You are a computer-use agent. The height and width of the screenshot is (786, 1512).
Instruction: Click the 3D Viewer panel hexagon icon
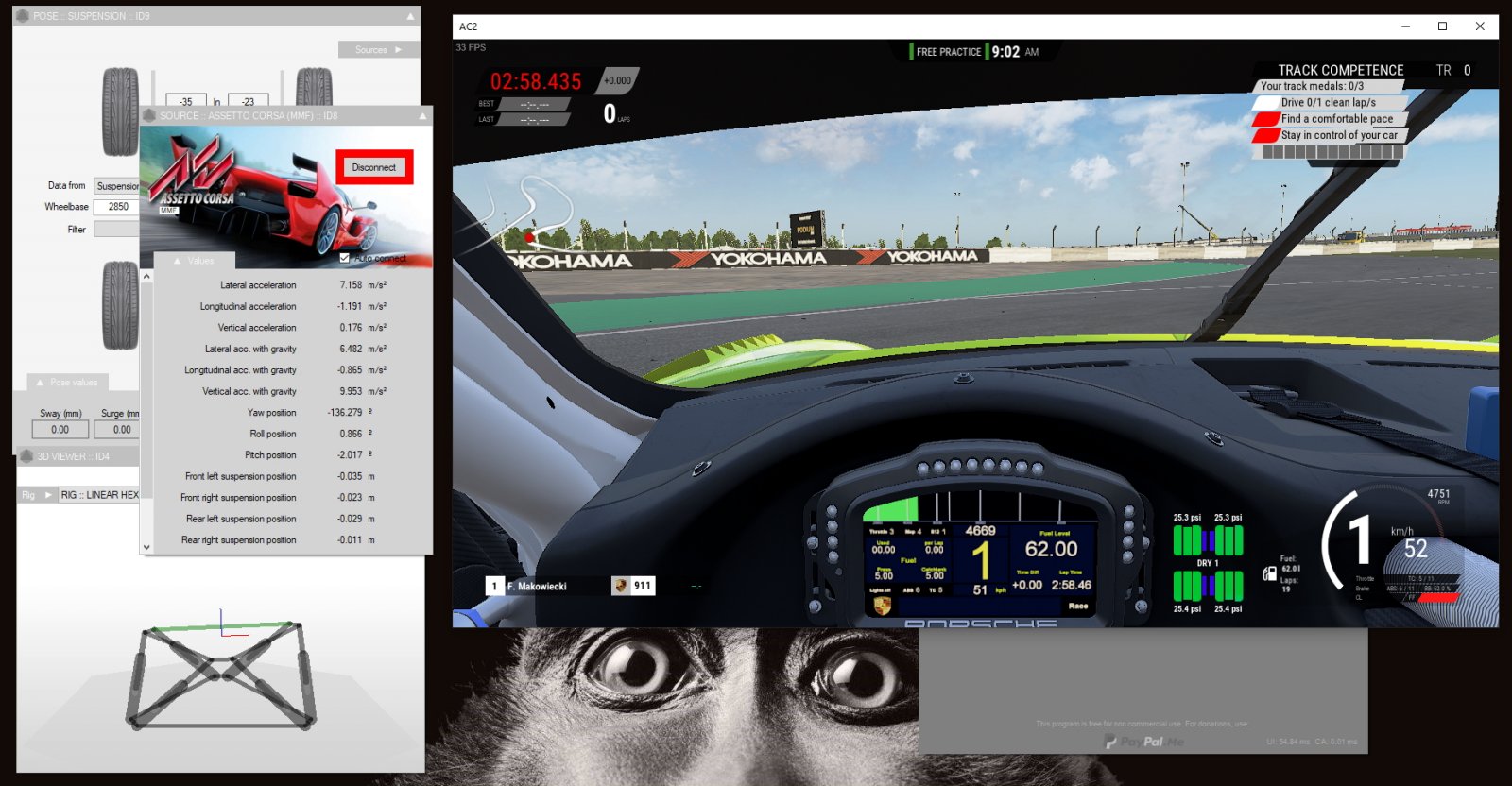[x=27, y=456]
